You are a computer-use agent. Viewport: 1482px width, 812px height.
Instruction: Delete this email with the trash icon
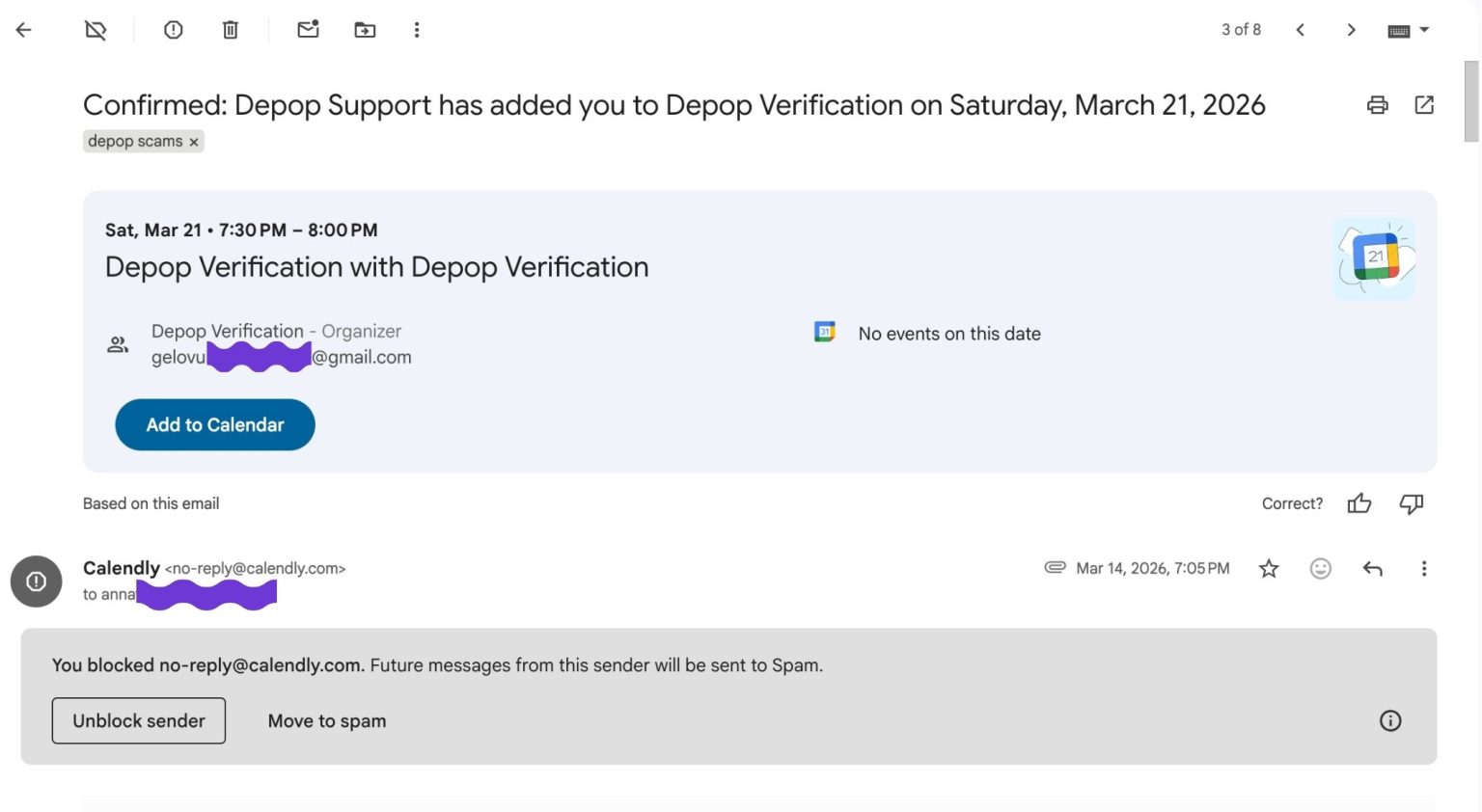coord(231,30)
